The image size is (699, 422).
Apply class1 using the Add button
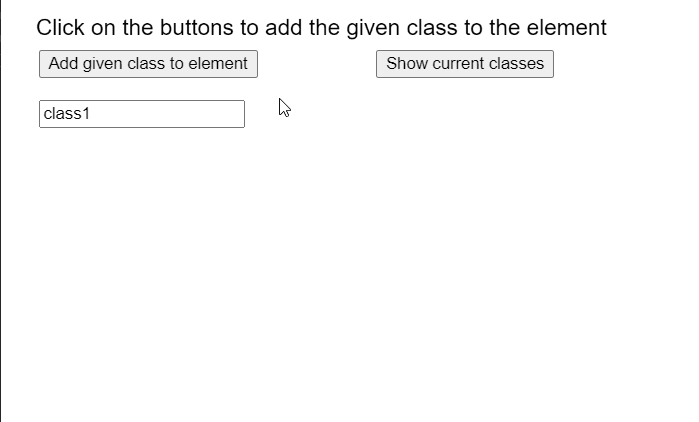(148, 64)
